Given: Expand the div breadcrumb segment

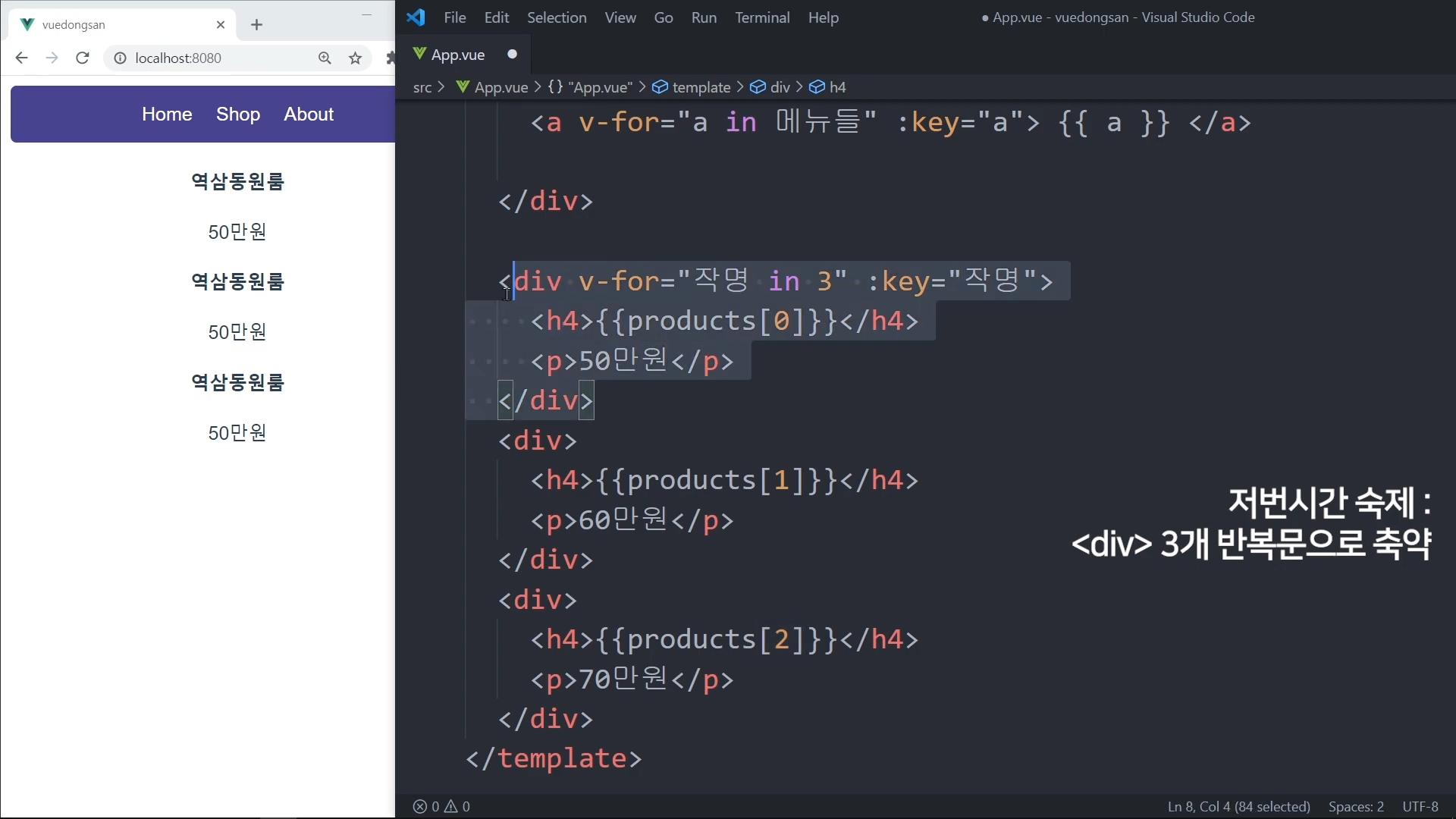Looking at the screenshot, I should point(780,87).
